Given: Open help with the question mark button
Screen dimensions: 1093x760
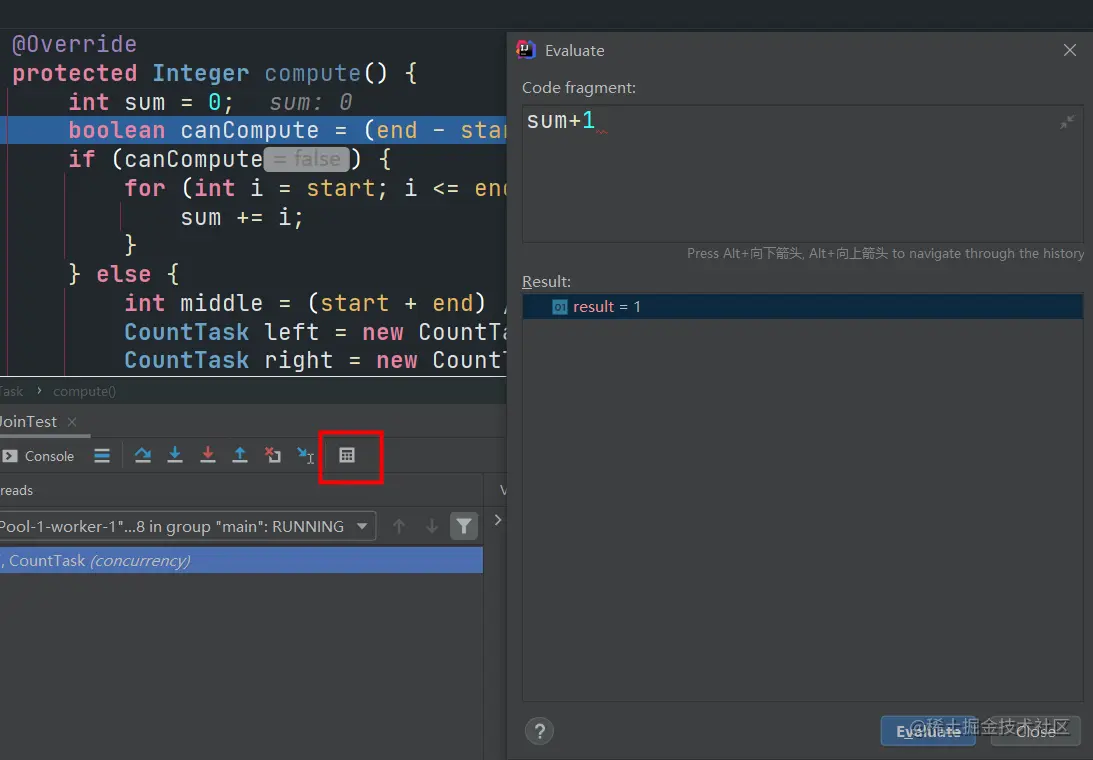Looking at the screenshot, I should 540,731.
